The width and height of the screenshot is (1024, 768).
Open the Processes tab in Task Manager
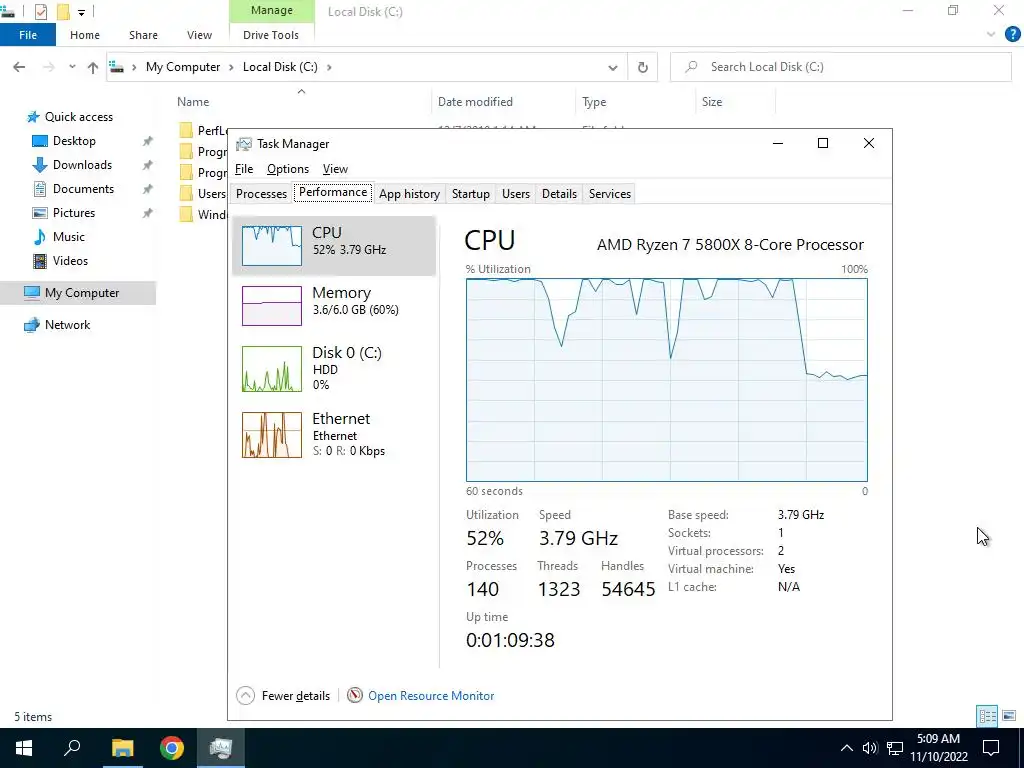(261, 194)
